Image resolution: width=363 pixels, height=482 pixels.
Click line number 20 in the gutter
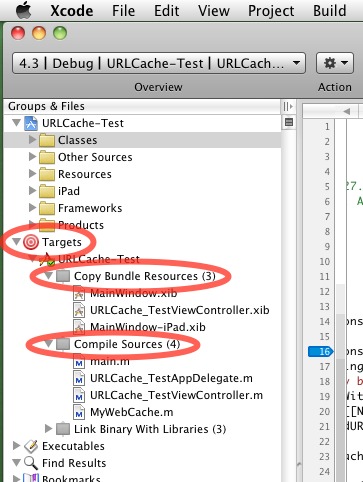(x=324, y=411)
